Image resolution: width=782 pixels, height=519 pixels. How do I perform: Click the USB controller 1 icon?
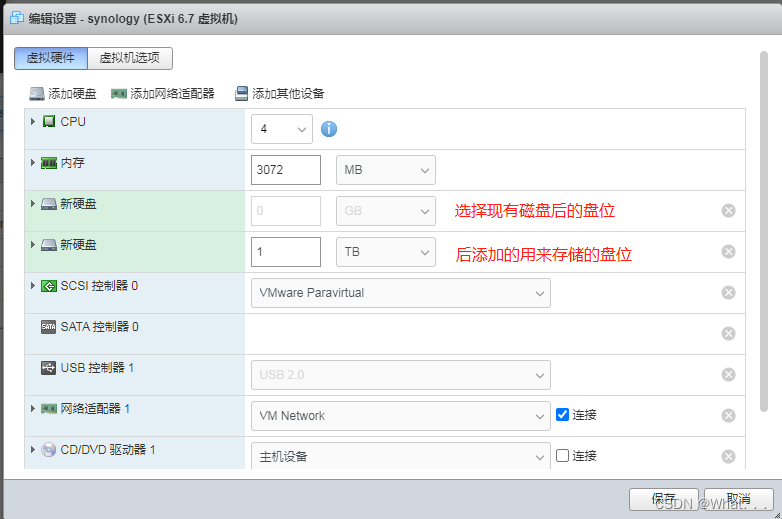point(48,368)
